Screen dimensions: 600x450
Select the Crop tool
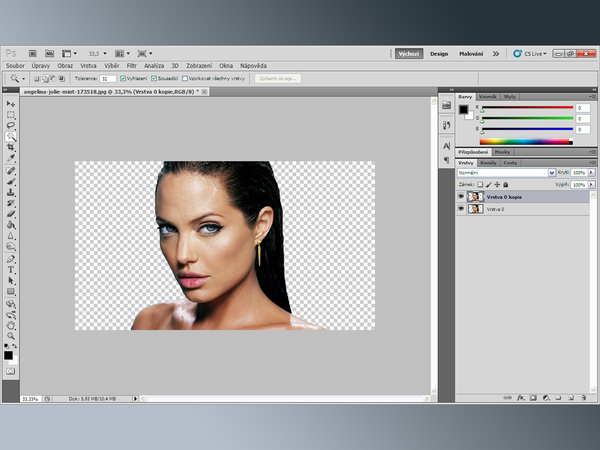tap(11, 147)
